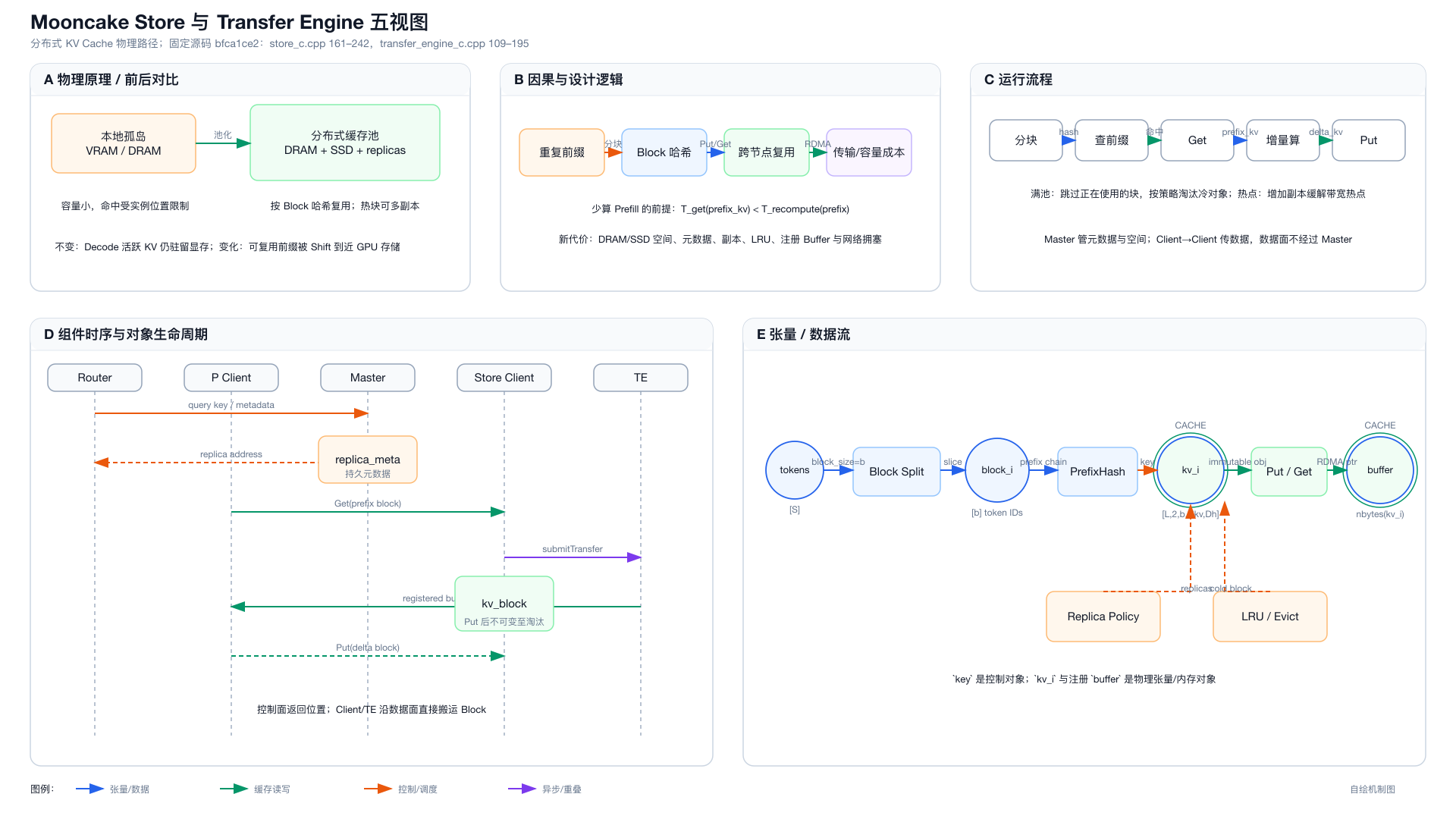The width and height of the screenshot is (1456, 819).
Task: Select the Master lifeline header
Action: pos(368,378)
